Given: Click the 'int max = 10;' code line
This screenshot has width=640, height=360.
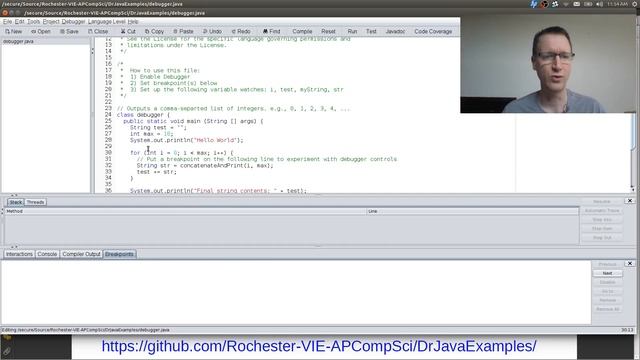Looking at the screenshot, I should click(151, 134).
